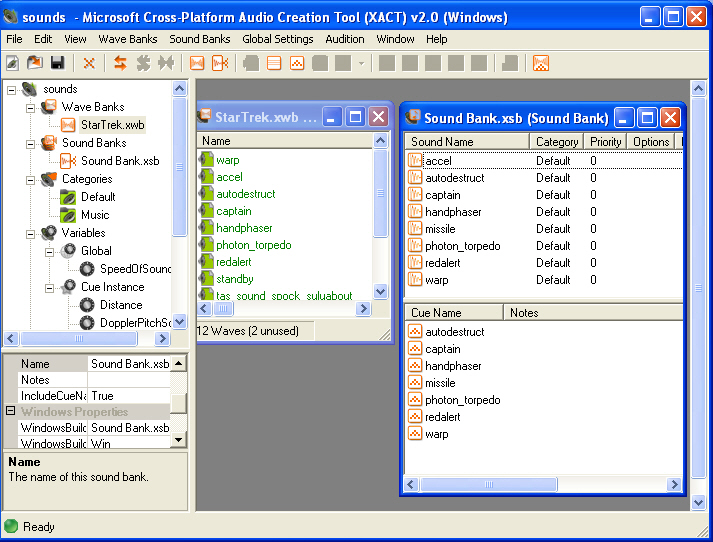
Task: Collapse the Sound Banks tree node
Action: (30, 144)
